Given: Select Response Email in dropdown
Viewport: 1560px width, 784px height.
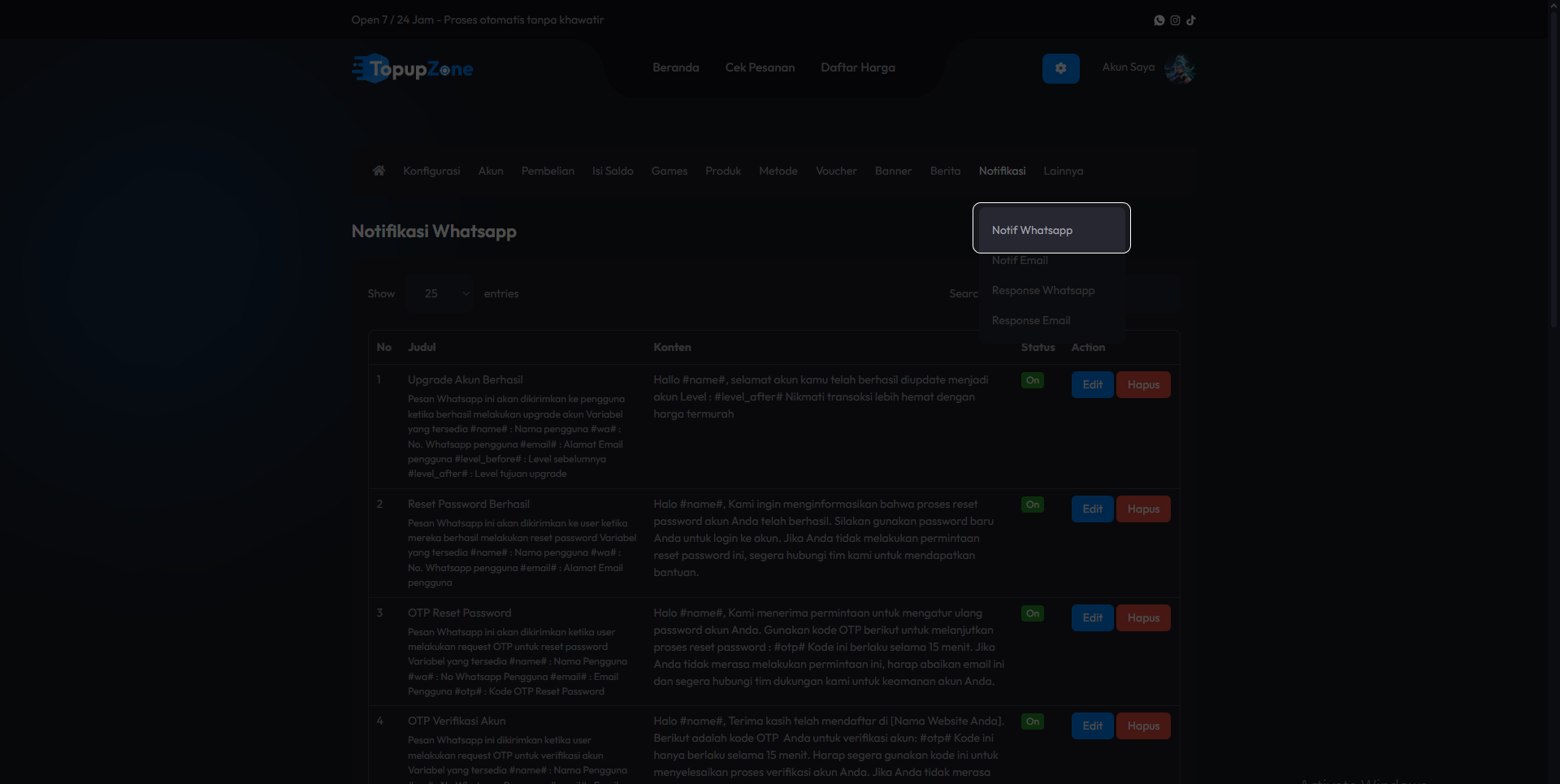Looking at the screenshot, I should tap(1051, 320).
